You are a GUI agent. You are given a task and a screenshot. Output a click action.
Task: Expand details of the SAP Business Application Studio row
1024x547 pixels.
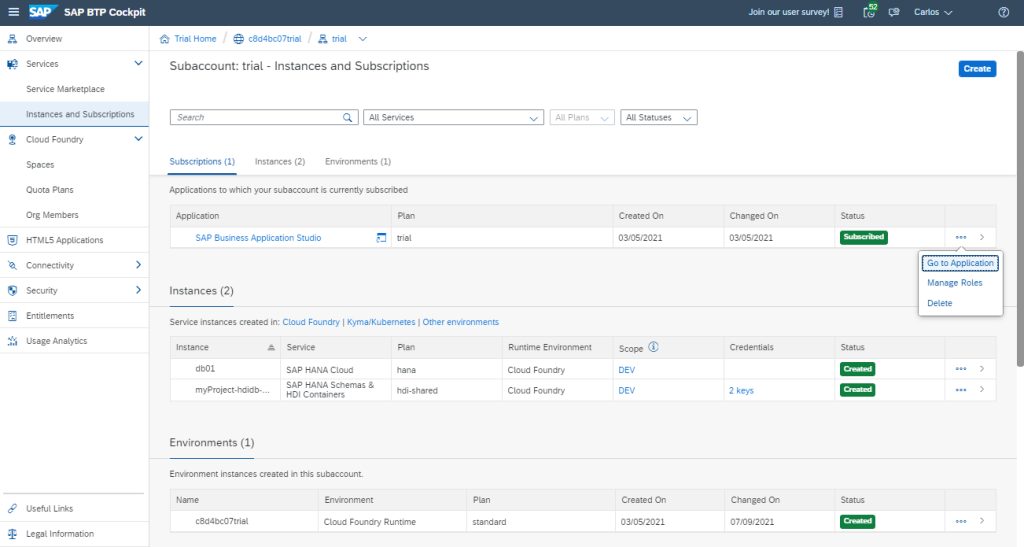pos(982,238)
